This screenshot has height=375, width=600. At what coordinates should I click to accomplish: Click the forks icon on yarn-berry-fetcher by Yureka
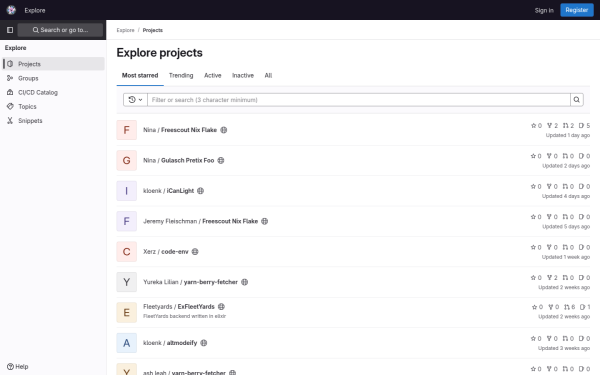(549, 277)
